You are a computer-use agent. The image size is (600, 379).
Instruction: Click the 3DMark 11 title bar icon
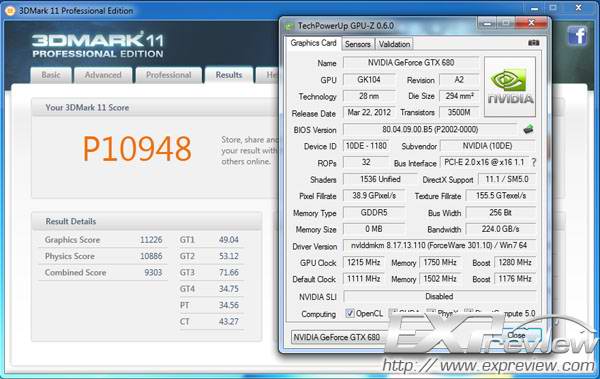click(10, 11)
